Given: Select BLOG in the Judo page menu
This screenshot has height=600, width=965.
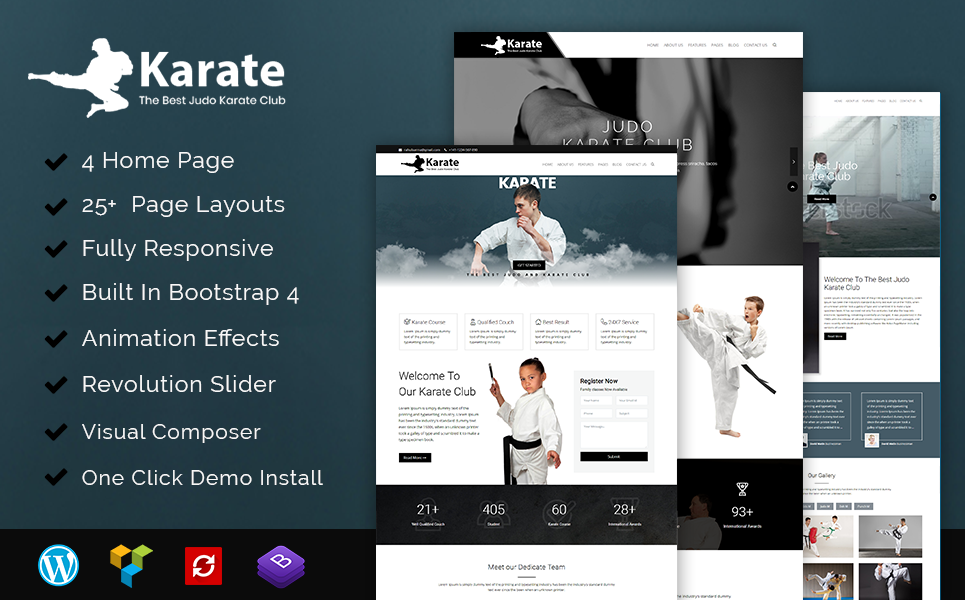Looking at the screenshot, I should click(733, 45).
